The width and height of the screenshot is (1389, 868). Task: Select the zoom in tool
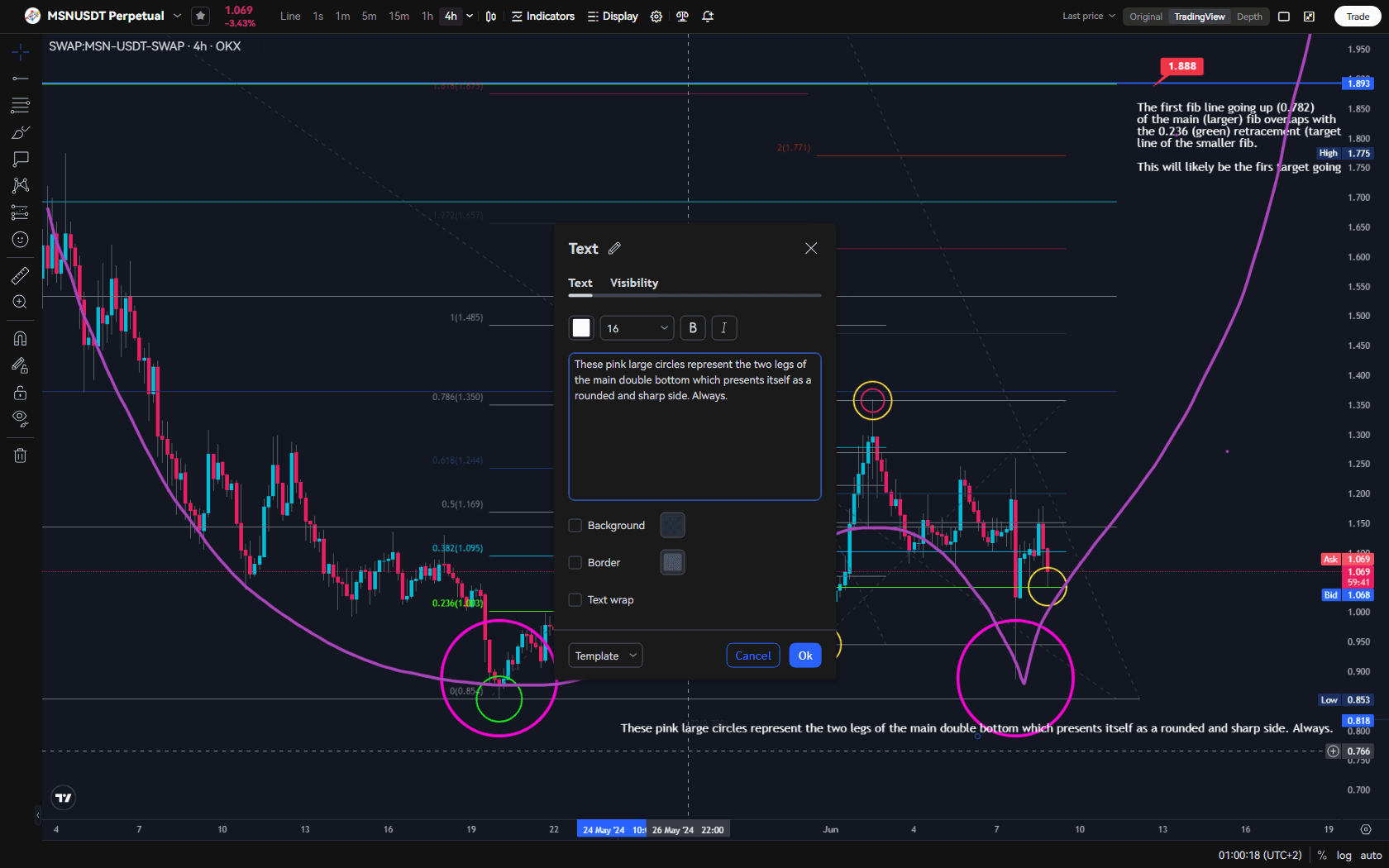21,302
